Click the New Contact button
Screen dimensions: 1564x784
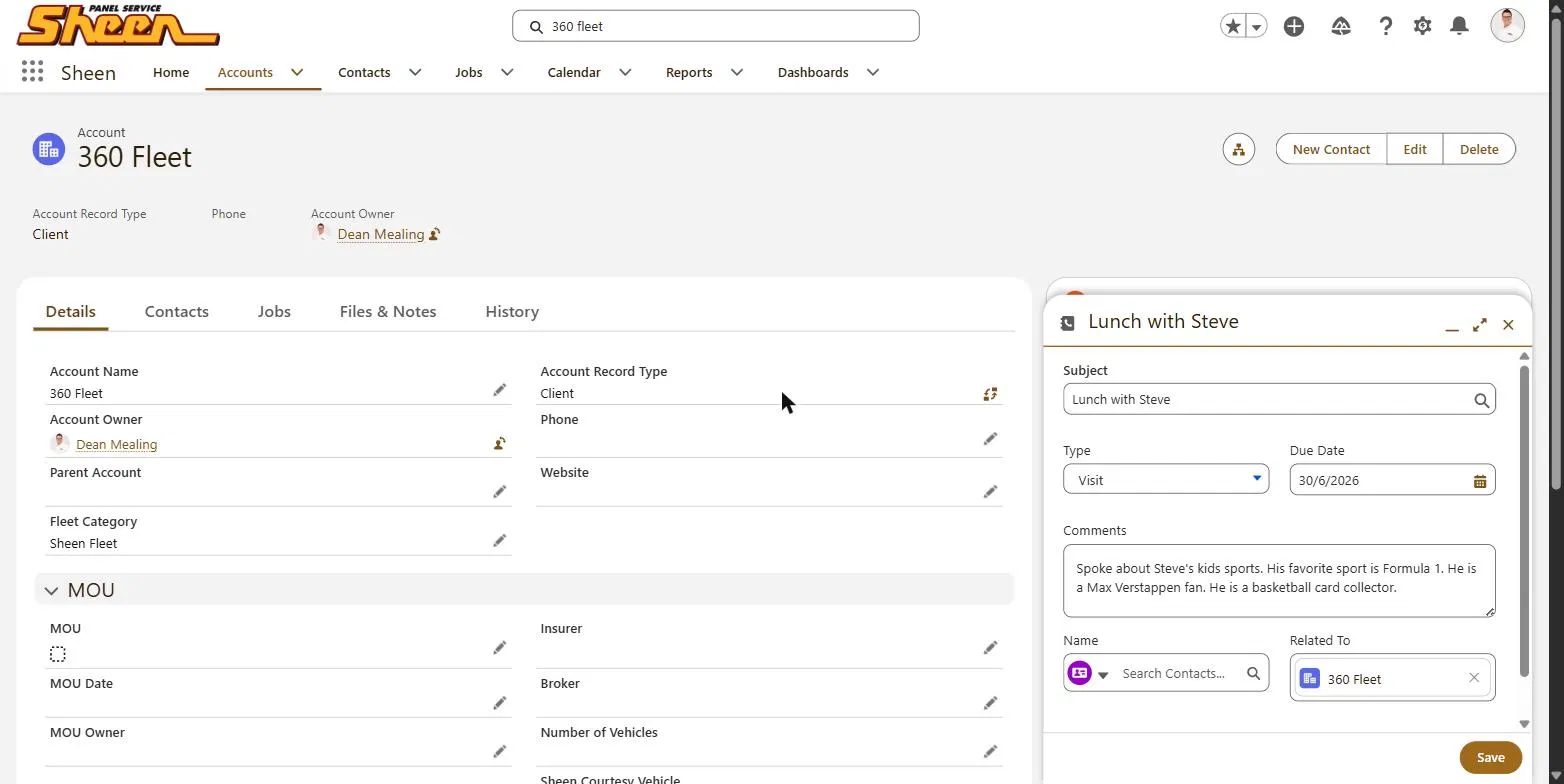[x=1331, y=149]
